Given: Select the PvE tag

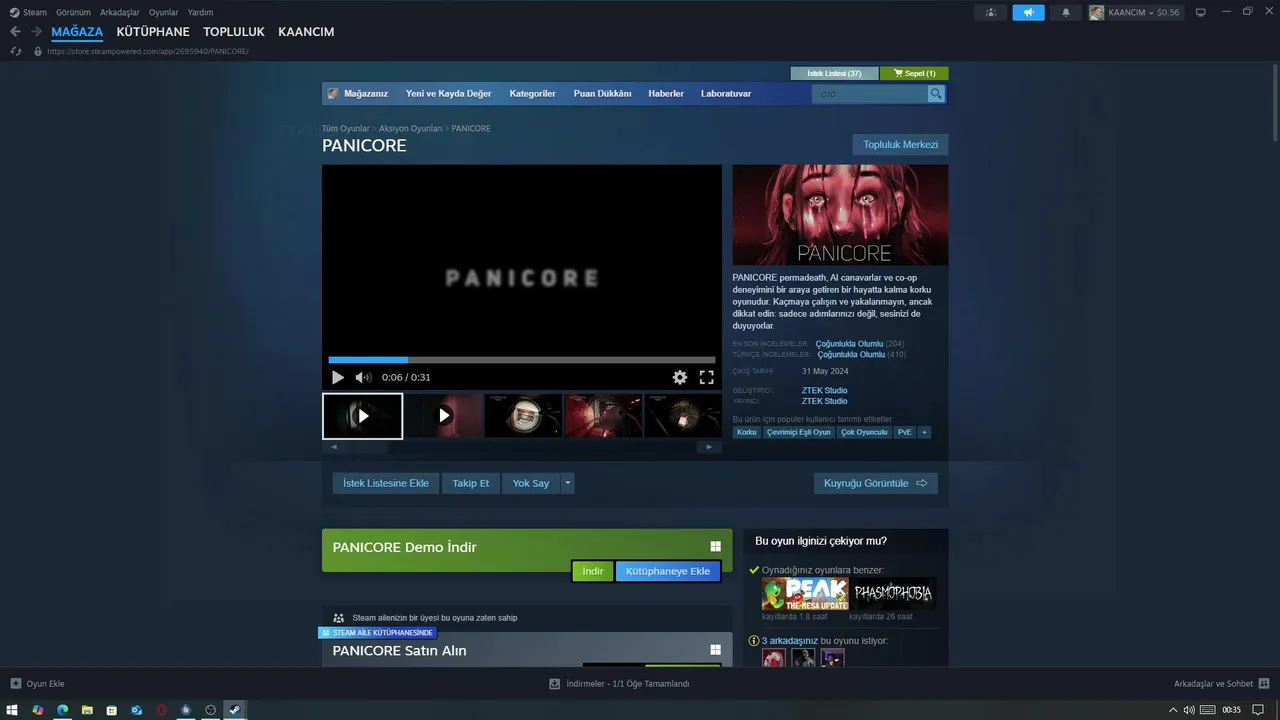Looking at the screenshot, I should [904, 433].
